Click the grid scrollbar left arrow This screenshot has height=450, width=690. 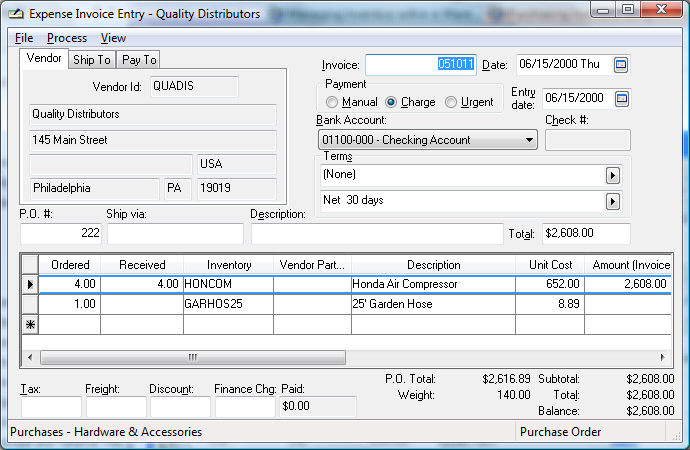[x=30, y=357]
